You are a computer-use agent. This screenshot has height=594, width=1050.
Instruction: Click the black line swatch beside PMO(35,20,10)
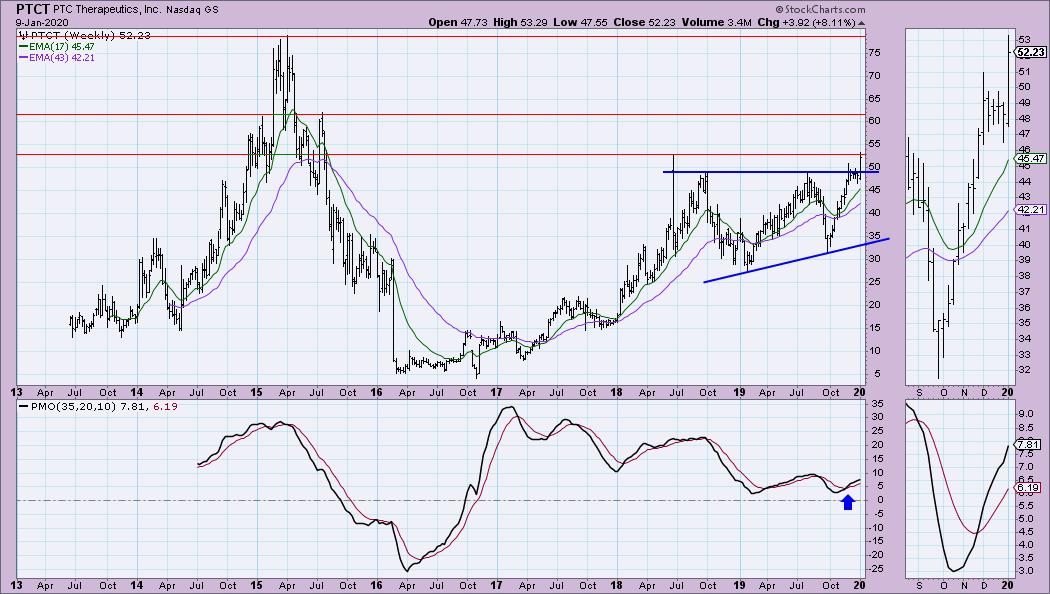point(23,406)
